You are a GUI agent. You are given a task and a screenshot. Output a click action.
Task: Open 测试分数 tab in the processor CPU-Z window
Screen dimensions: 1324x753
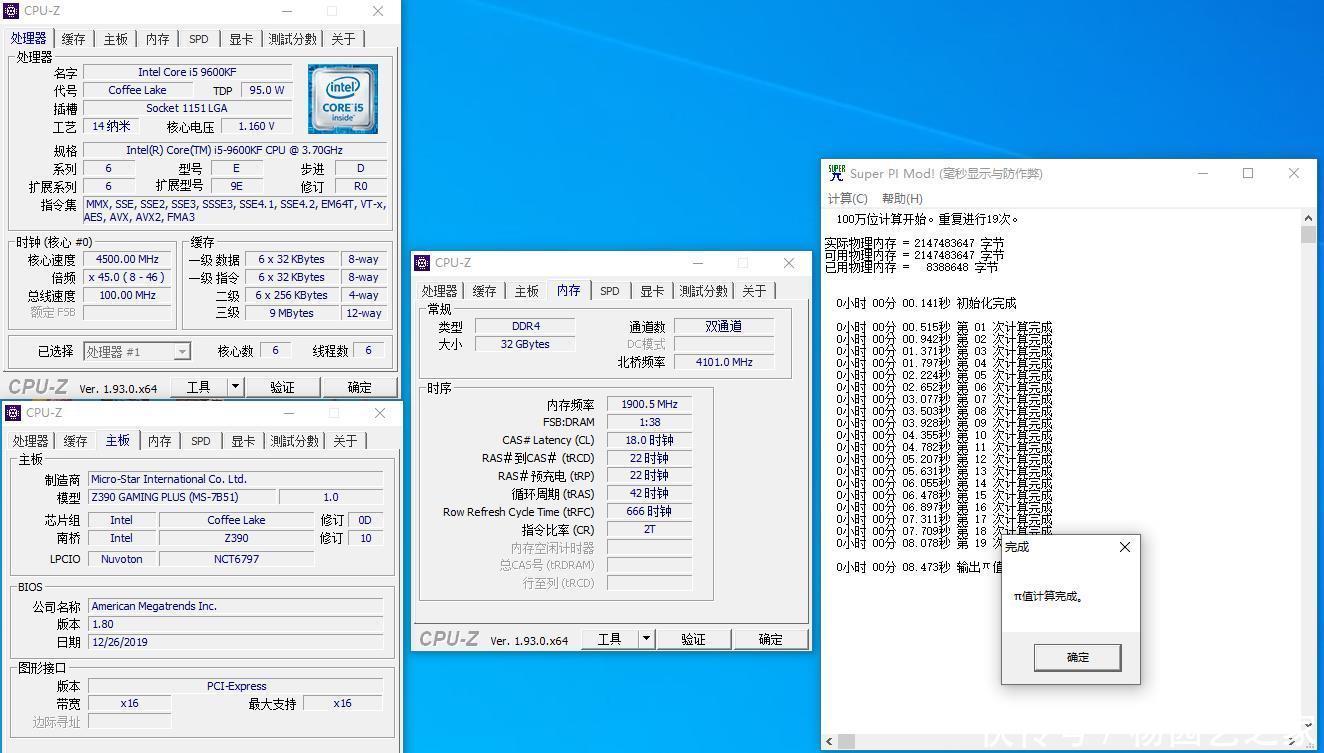293,39
